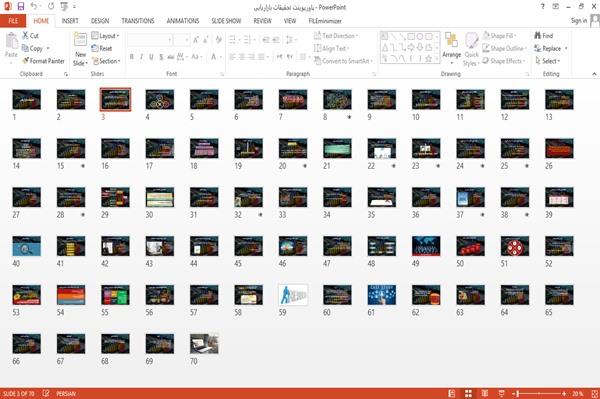This screenshot has width=600, height=399.
Task: Open the font size combo box
Action: click(x=182, y=40)
